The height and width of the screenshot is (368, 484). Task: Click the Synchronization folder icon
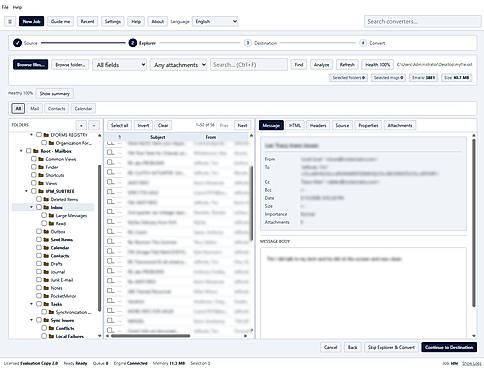[x=51, y=312]
